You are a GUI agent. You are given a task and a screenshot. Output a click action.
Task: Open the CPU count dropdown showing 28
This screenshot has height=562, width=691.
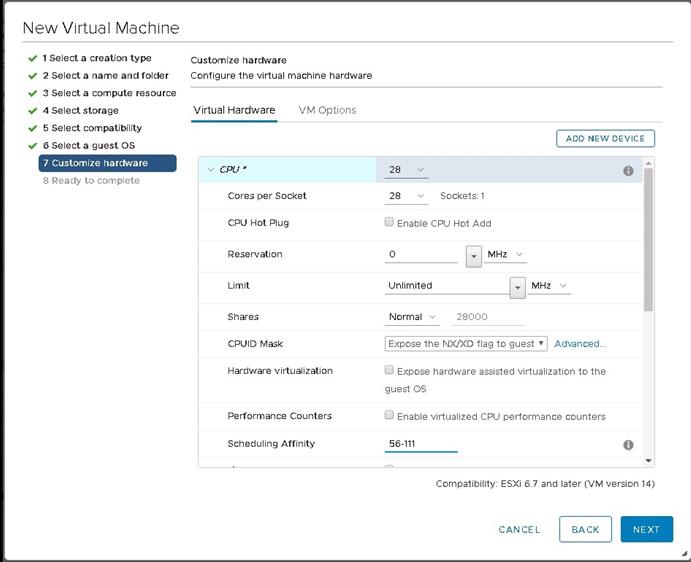coord(406,170)
